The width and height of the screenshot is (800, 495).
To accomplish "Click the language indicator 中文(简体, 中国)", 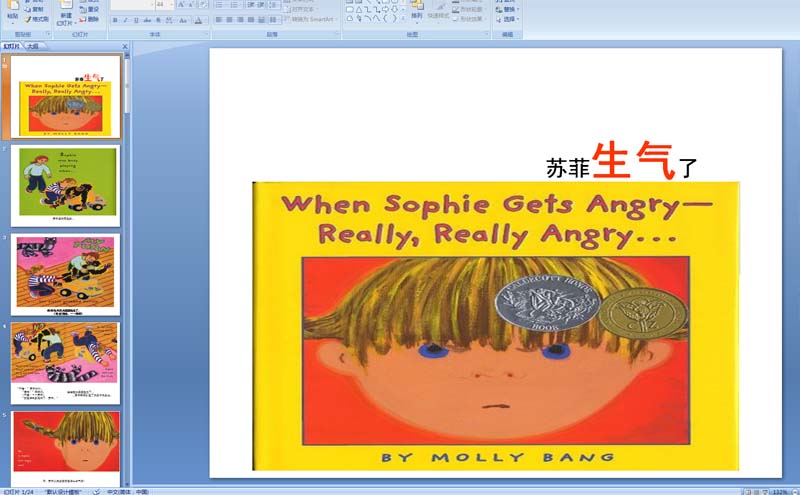I will 127,491.
